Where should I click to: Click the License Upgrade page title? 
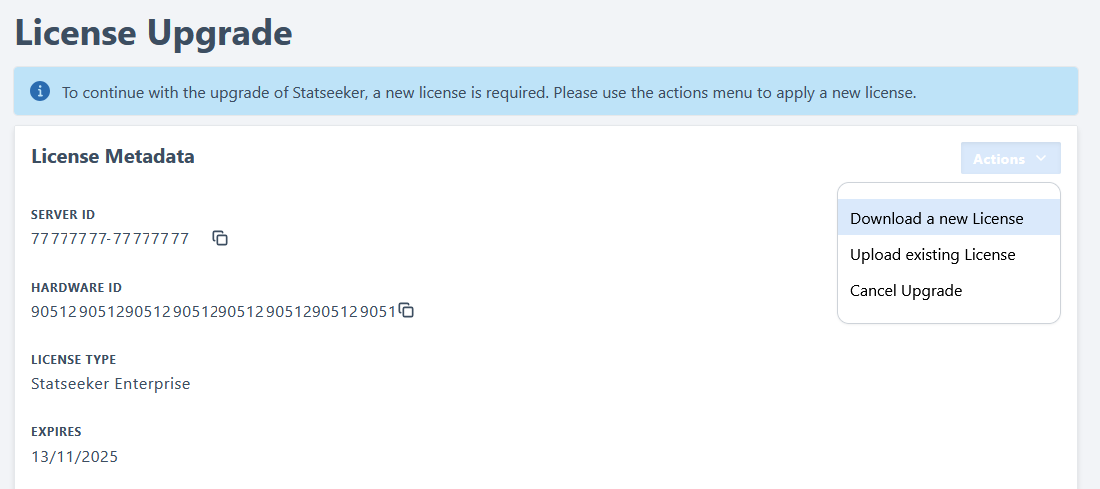point(153,33)
